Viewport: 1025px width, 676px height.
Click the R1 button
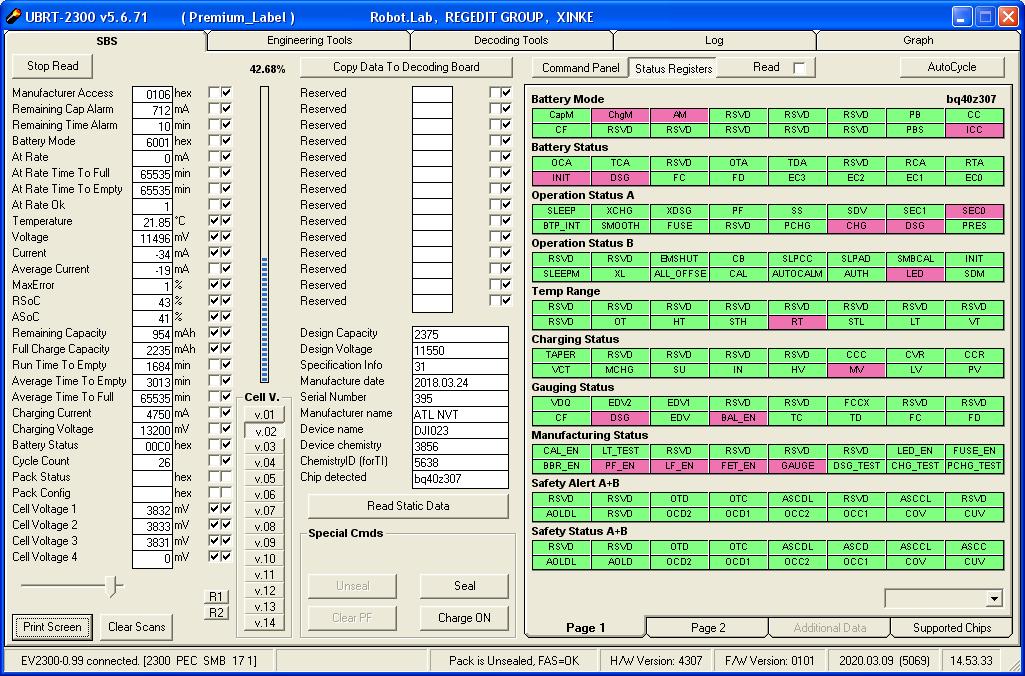click(x=216, y=596)
